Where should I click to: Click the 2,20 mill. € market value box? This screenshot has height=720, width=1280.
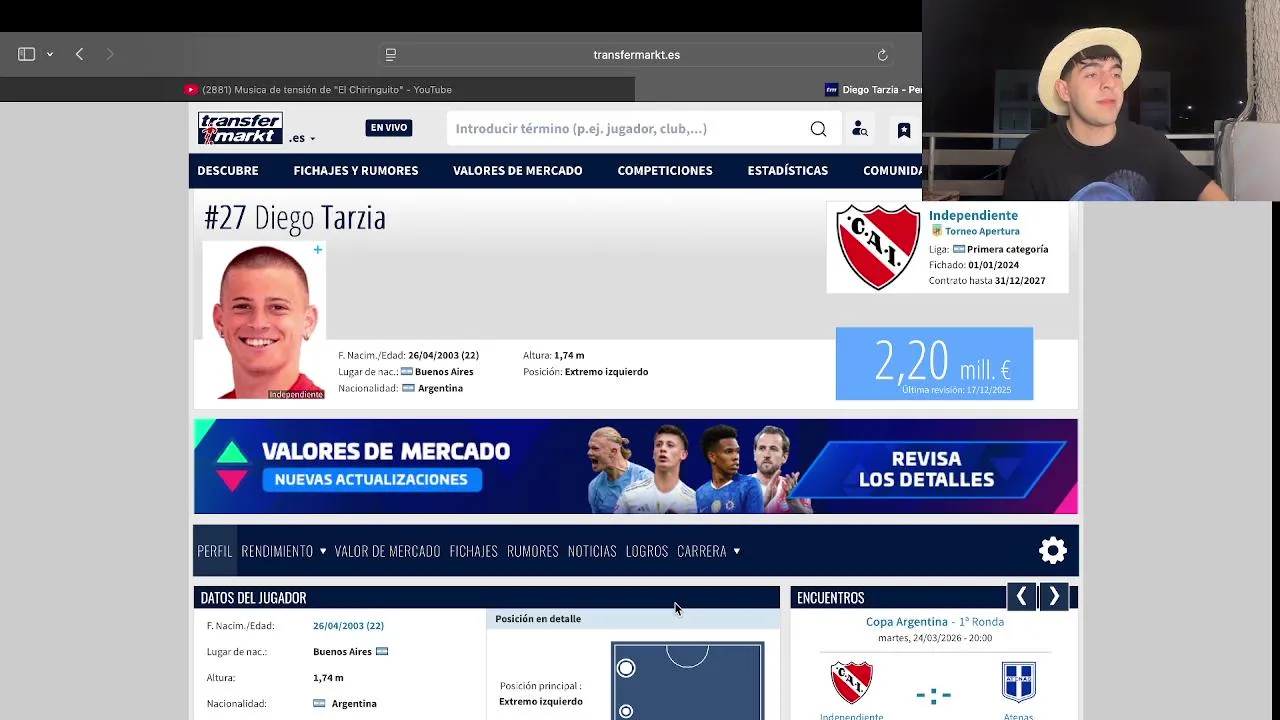[934, 364]
